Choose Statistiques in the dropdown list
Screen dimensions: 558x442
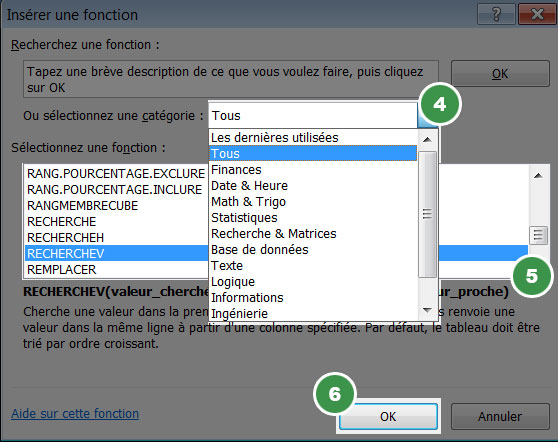[x=313, y=218]
